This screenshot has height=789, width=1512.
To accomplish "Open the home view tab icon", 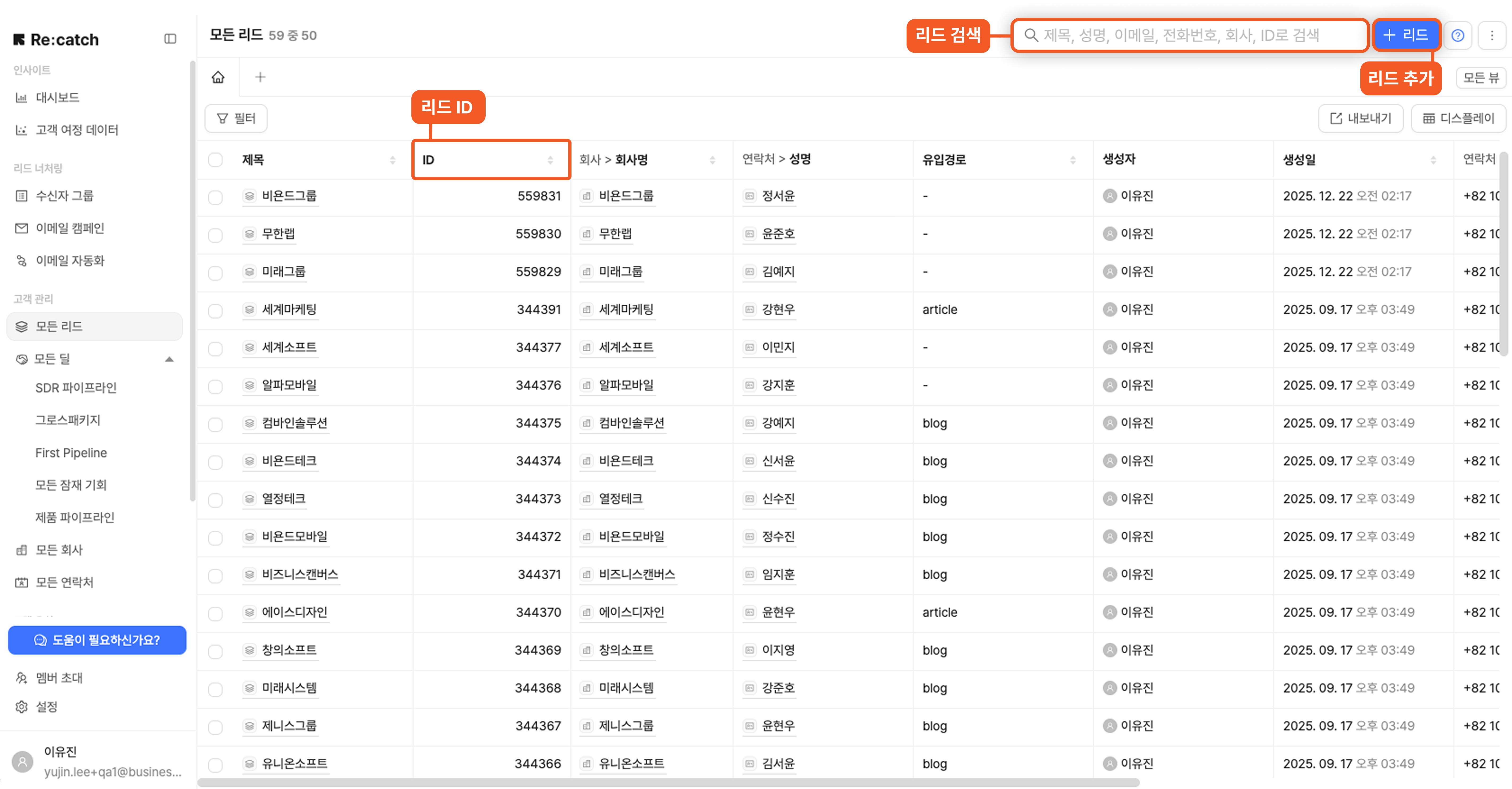I will [218, 77].
